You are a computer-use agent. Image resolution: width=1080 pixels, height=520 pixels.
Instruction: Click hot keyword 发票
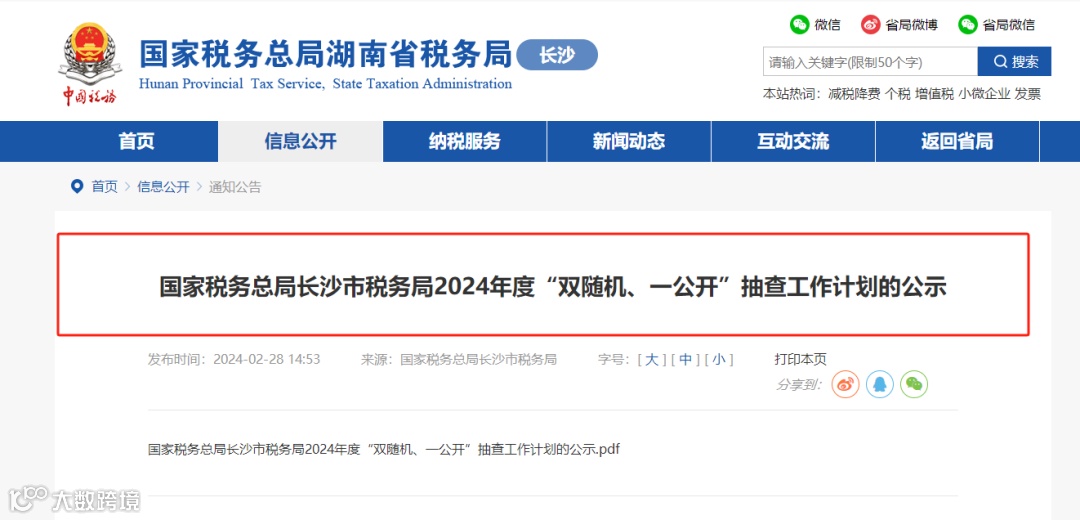1028,94
